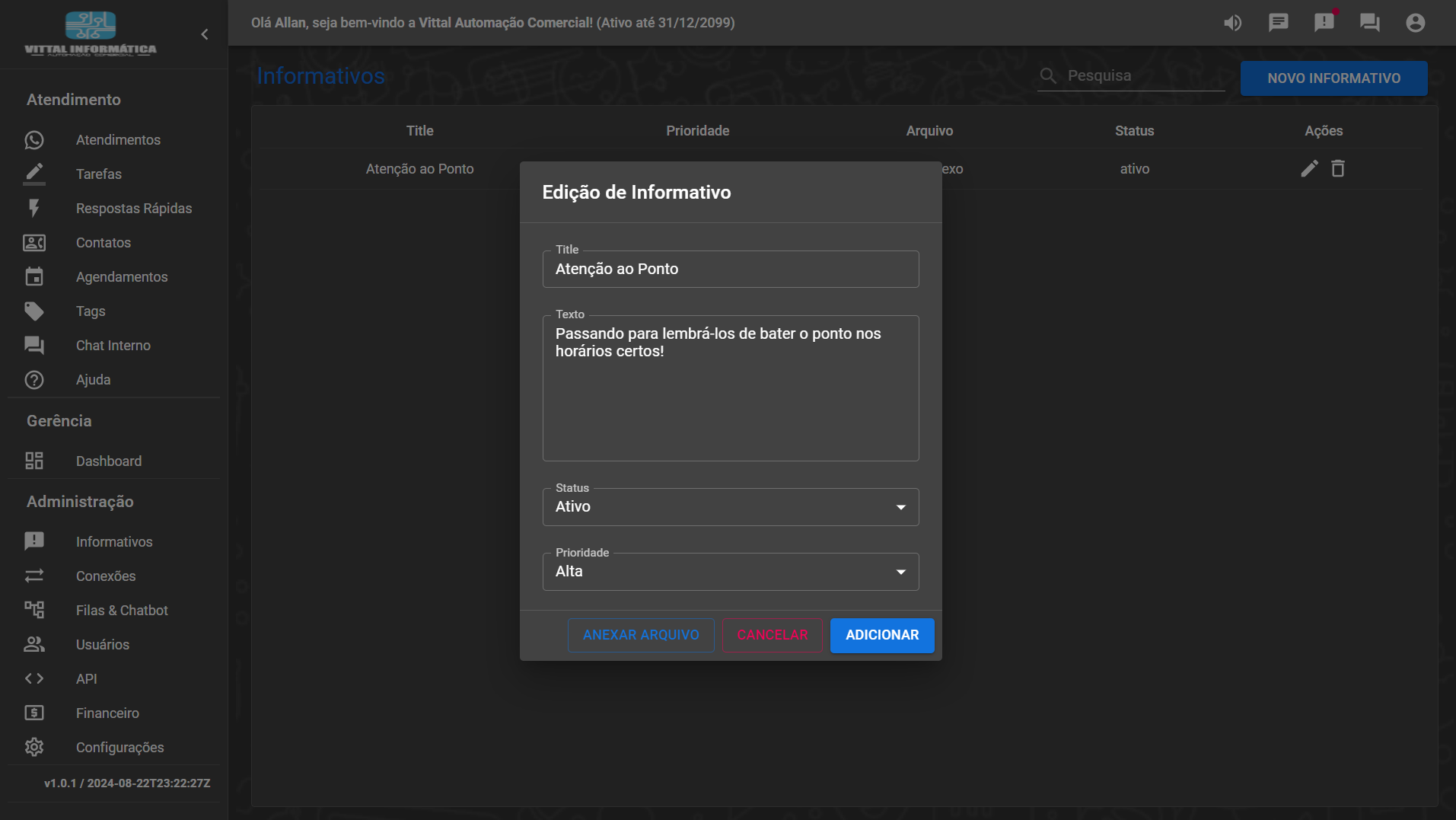Open the Prioridade dropdown showing Alta
Screen dimensions: 1456x820
pos(731,572)
